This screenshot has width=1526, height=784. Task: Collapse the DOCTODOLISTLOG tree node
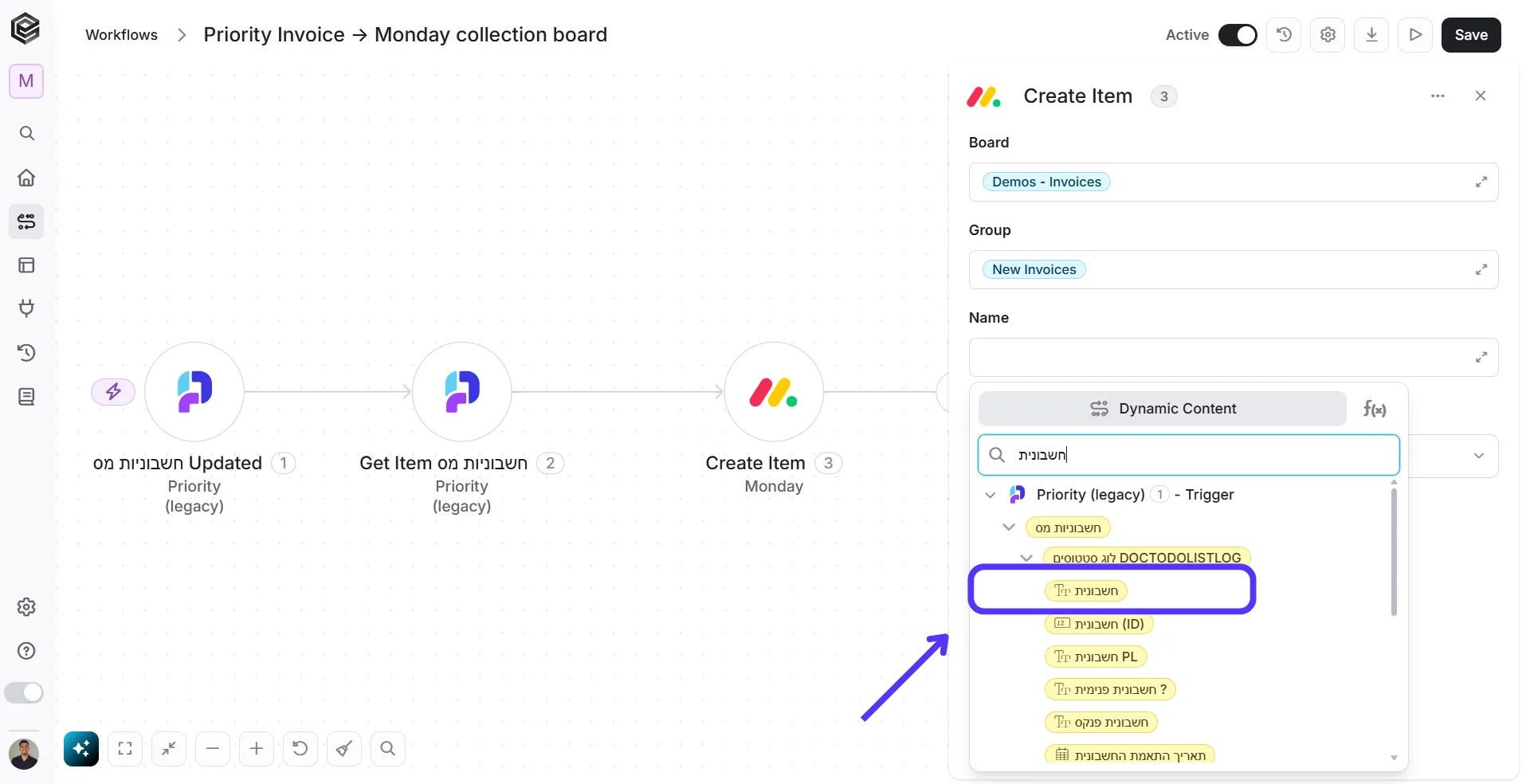[1026, 558]
